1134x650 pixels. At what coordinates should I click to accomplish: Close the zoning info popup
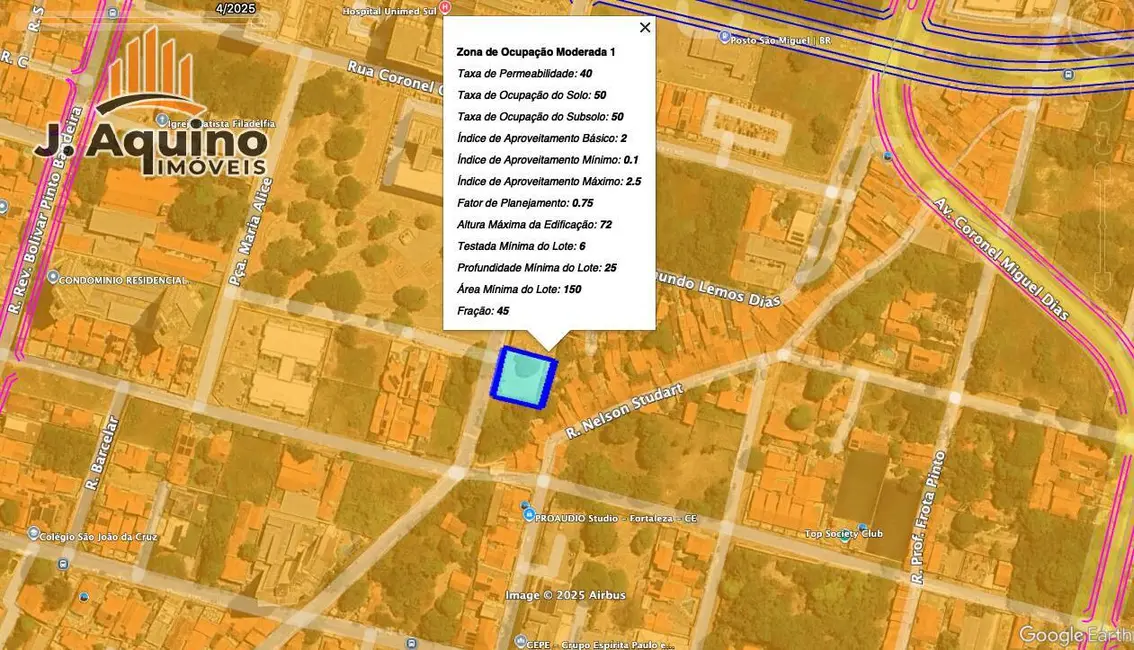pos(645,27)
